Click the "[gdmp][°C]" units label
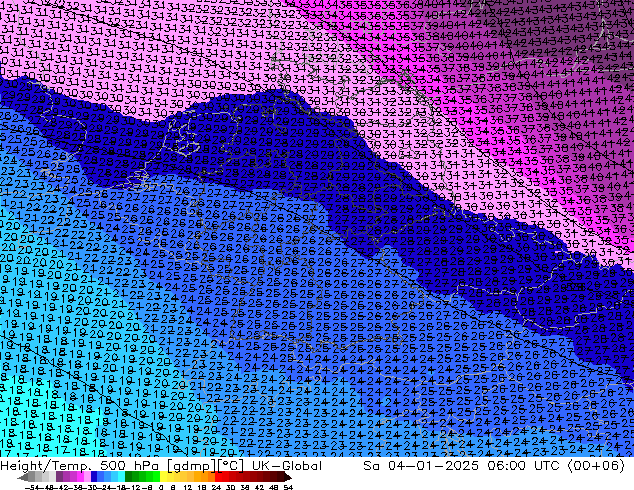Screen dimensions: 634x490 [205, 466]
